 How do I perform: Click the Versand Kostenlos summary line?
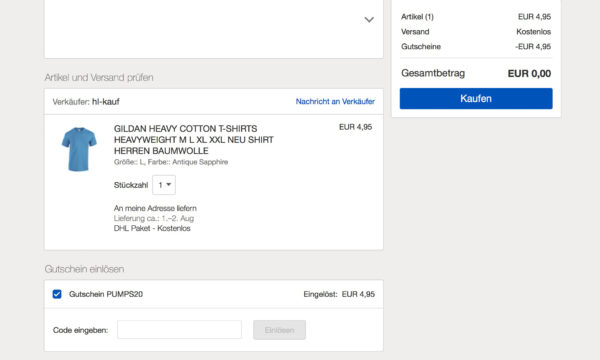tap(476, 32)
